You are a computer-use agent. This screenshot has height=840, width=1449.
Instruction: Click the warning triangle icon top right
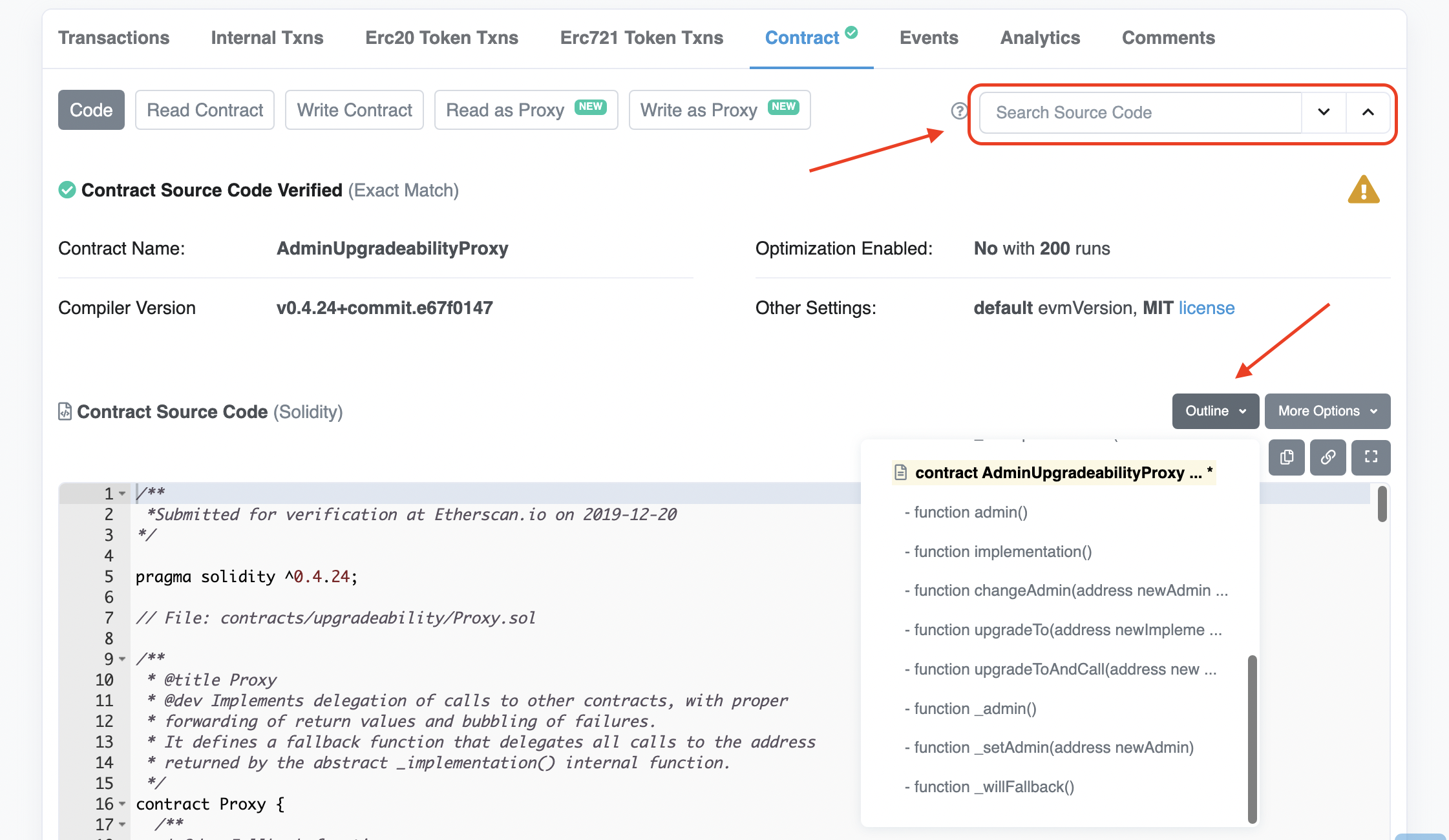(x=1361, y=191)
